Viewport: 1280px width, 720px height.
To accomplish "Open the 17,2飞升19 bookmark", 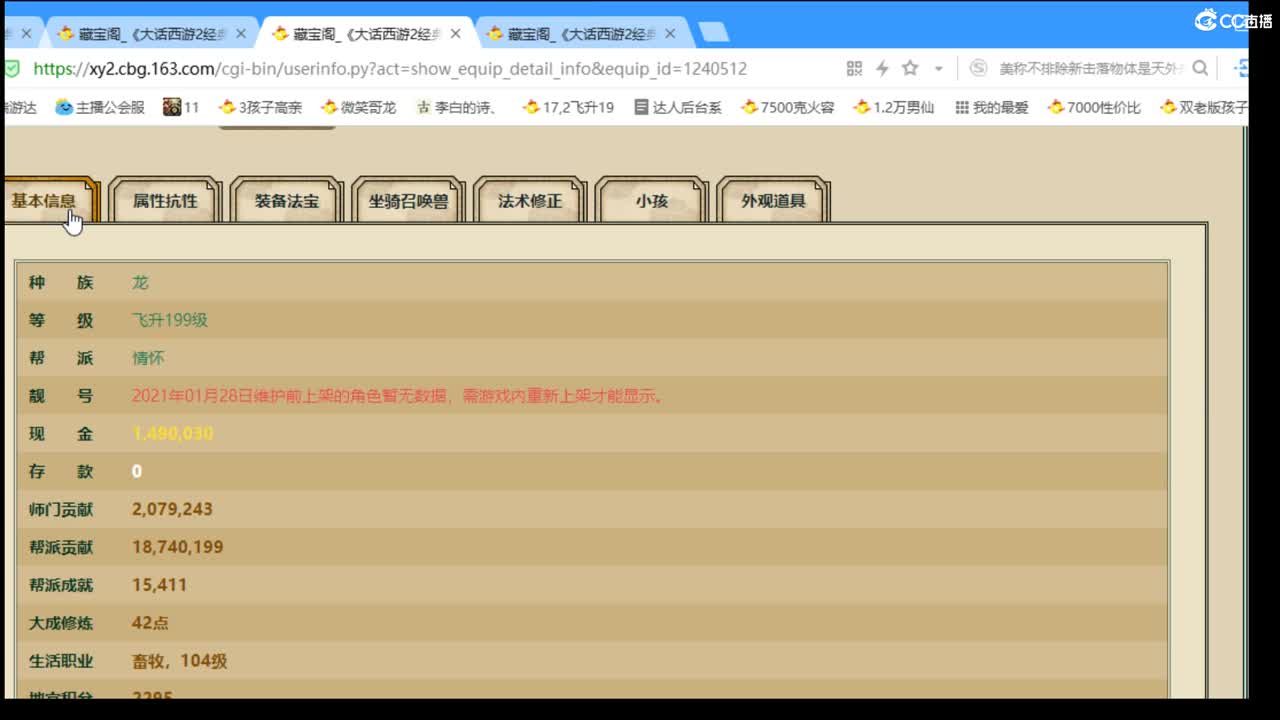I will point(568,107).
